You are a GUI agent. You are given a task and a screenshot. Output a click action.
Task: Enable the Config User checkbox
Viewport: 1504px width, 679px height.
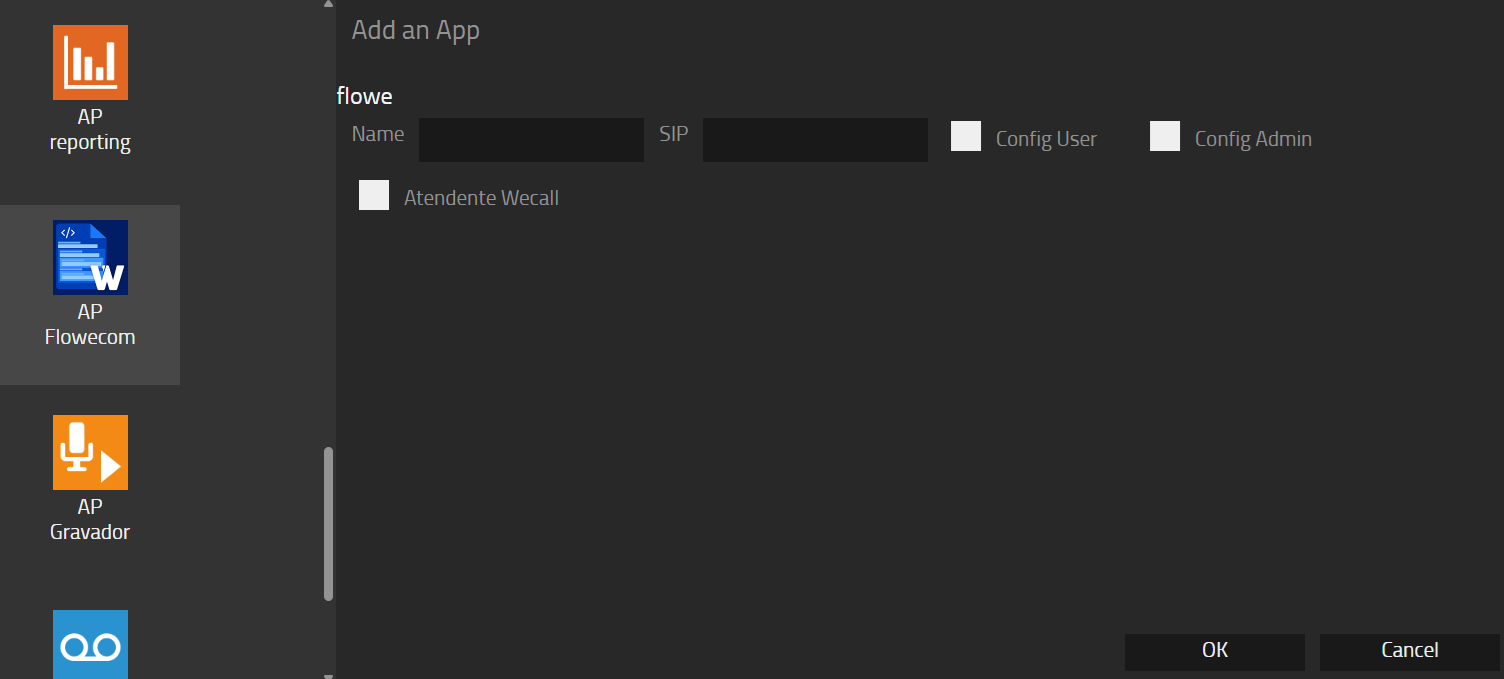tap(965, 136)
